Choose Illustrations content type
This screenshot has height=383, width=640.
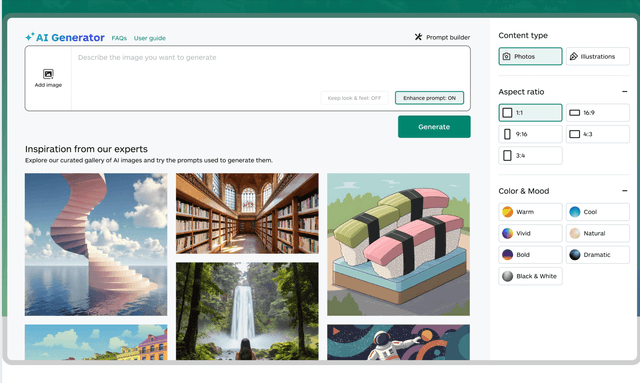click(598, 56)
